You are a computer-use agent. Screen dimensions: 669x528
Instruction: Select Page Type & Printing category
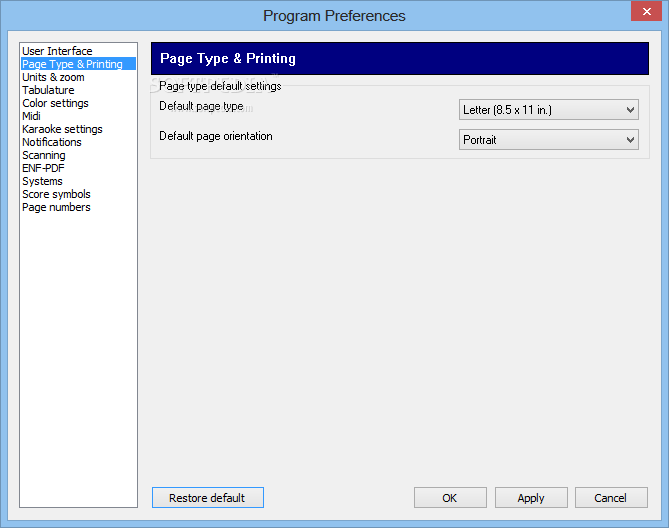pyautogui.click(x=79, y=64)
